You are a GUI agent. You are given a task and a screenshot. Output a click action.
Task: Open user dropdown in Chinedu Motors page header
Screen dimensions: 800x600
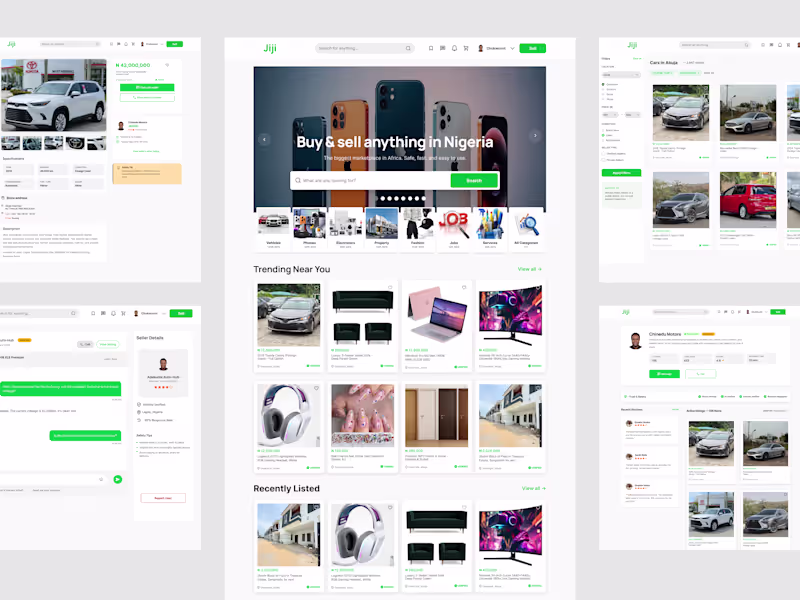click(x=766, y=312)
